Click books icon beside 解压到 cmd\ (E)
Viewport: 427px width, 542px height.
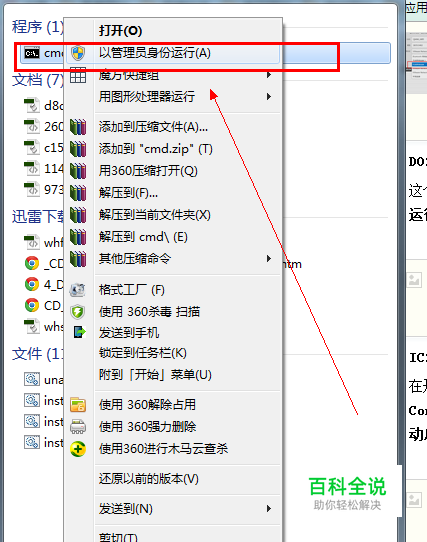[78, 237]
